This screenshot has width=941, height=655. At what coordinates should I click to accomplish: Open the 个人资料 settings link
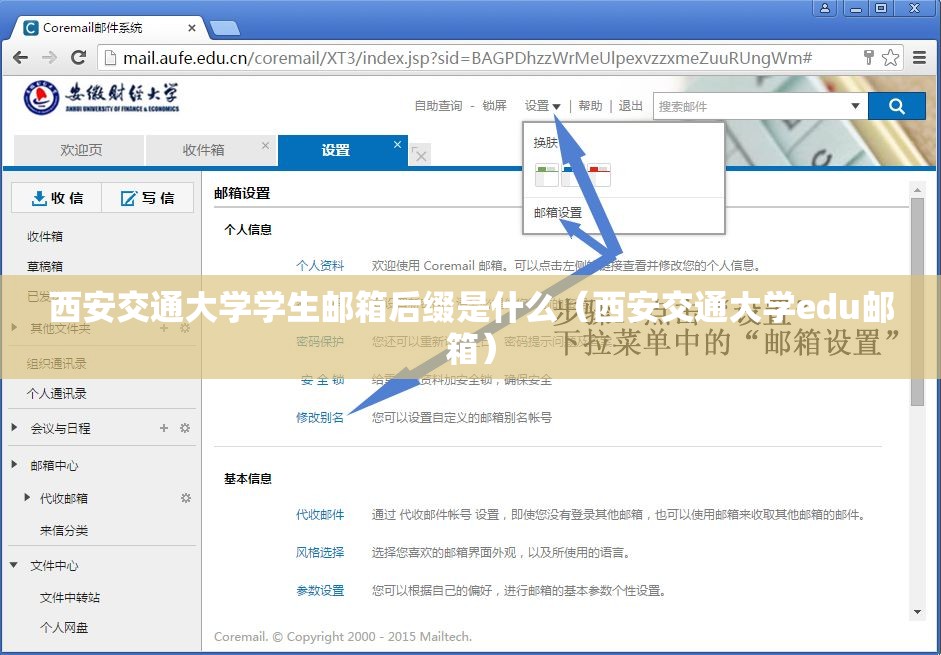point(320,265)
